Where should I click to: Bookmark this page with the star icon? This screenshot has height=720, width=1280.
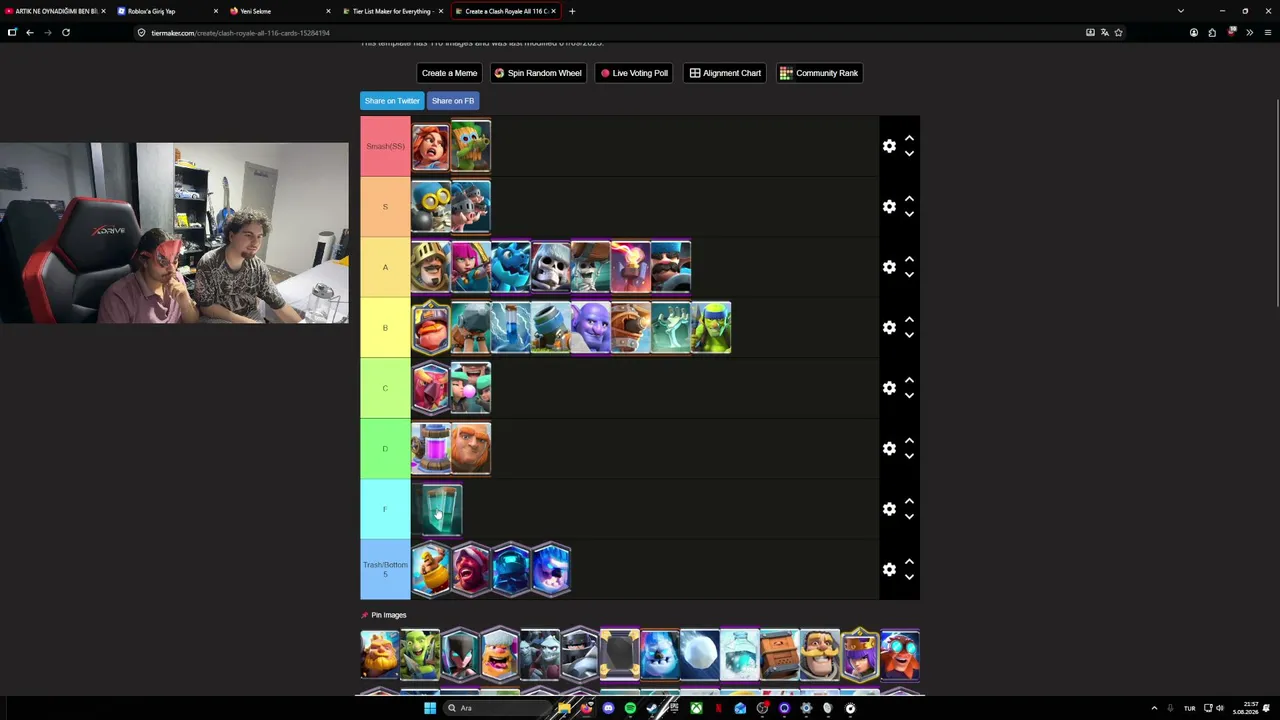(x=1118, y=32)
